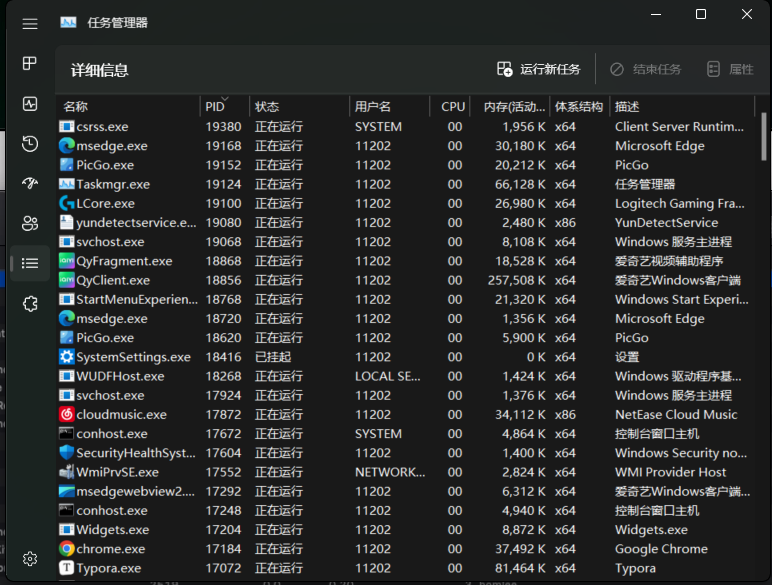
Task: Sort by 用户名 column header
Action: (389, 107)
